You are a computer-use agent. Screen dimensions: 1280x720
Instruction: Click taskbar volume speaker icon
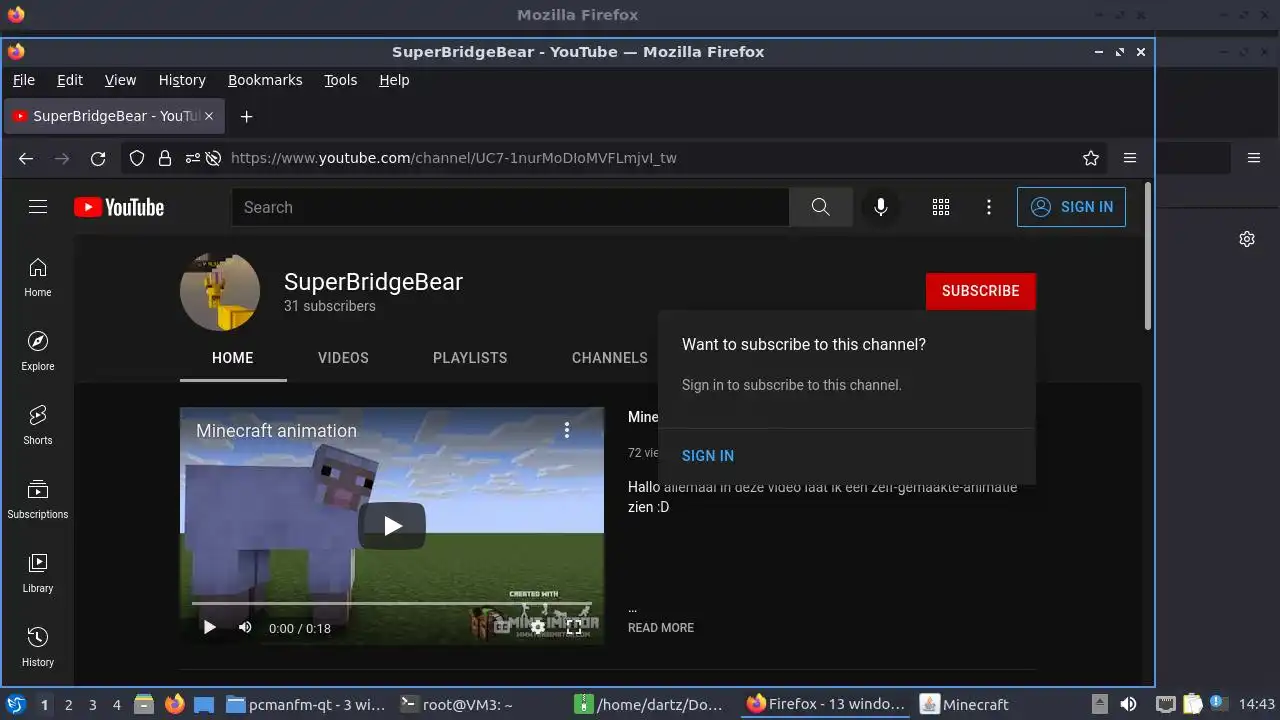(1128, 705)
